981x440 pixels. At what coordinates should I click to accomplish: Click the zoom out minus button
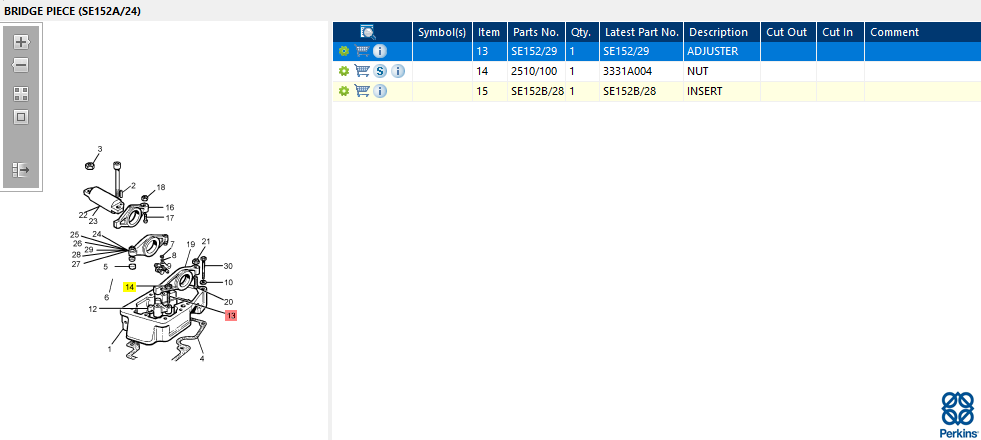point(20,65)
